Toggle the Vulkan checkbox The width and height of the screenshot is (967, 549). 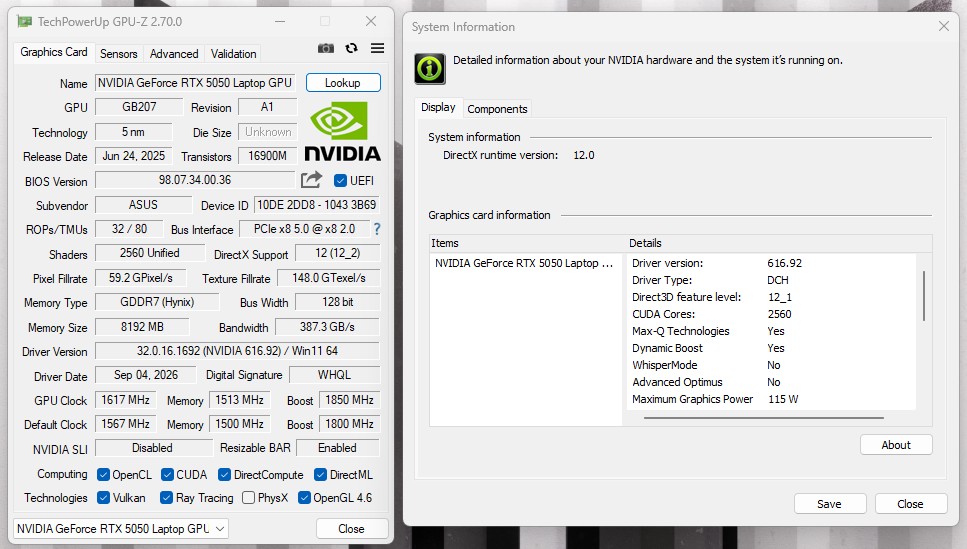tap(104, 497)
